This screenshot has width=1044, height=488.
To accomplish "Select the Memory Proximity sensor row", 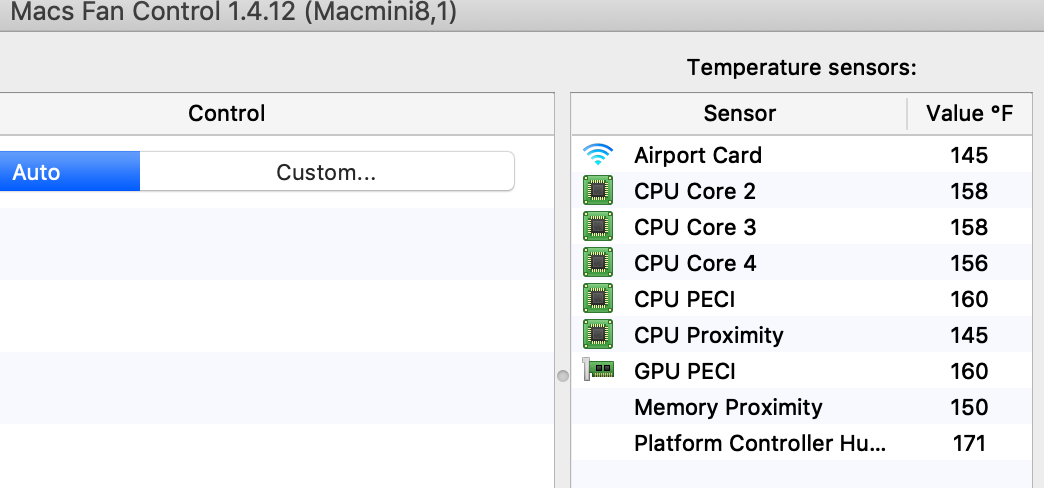I will 728,407.
